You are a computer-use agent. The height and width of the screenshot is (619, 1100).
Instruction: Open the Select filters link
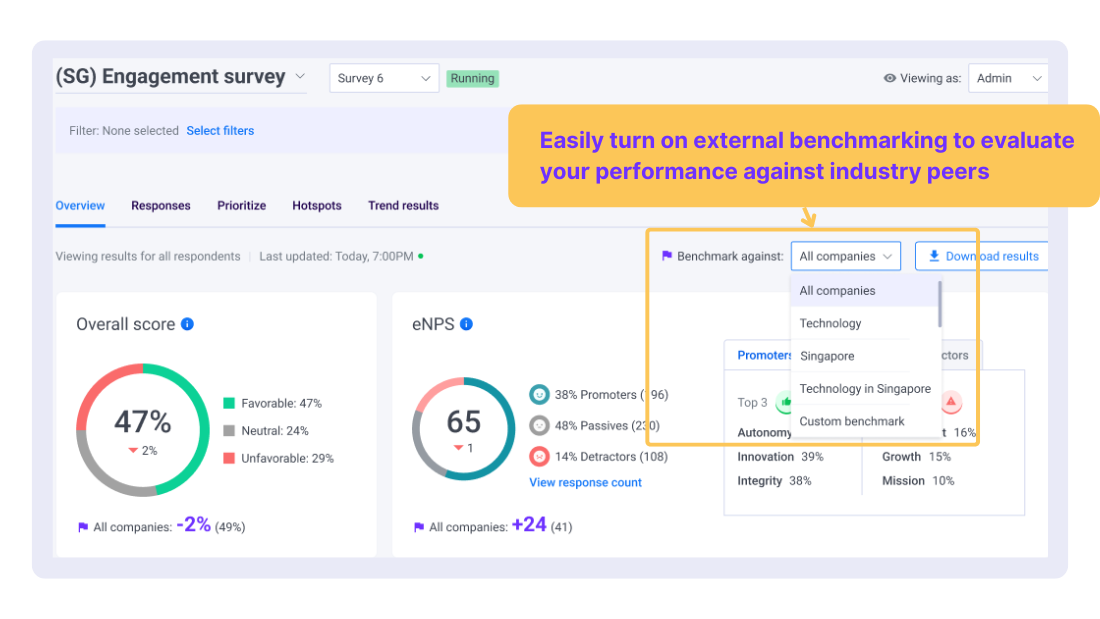pos(220,130)
